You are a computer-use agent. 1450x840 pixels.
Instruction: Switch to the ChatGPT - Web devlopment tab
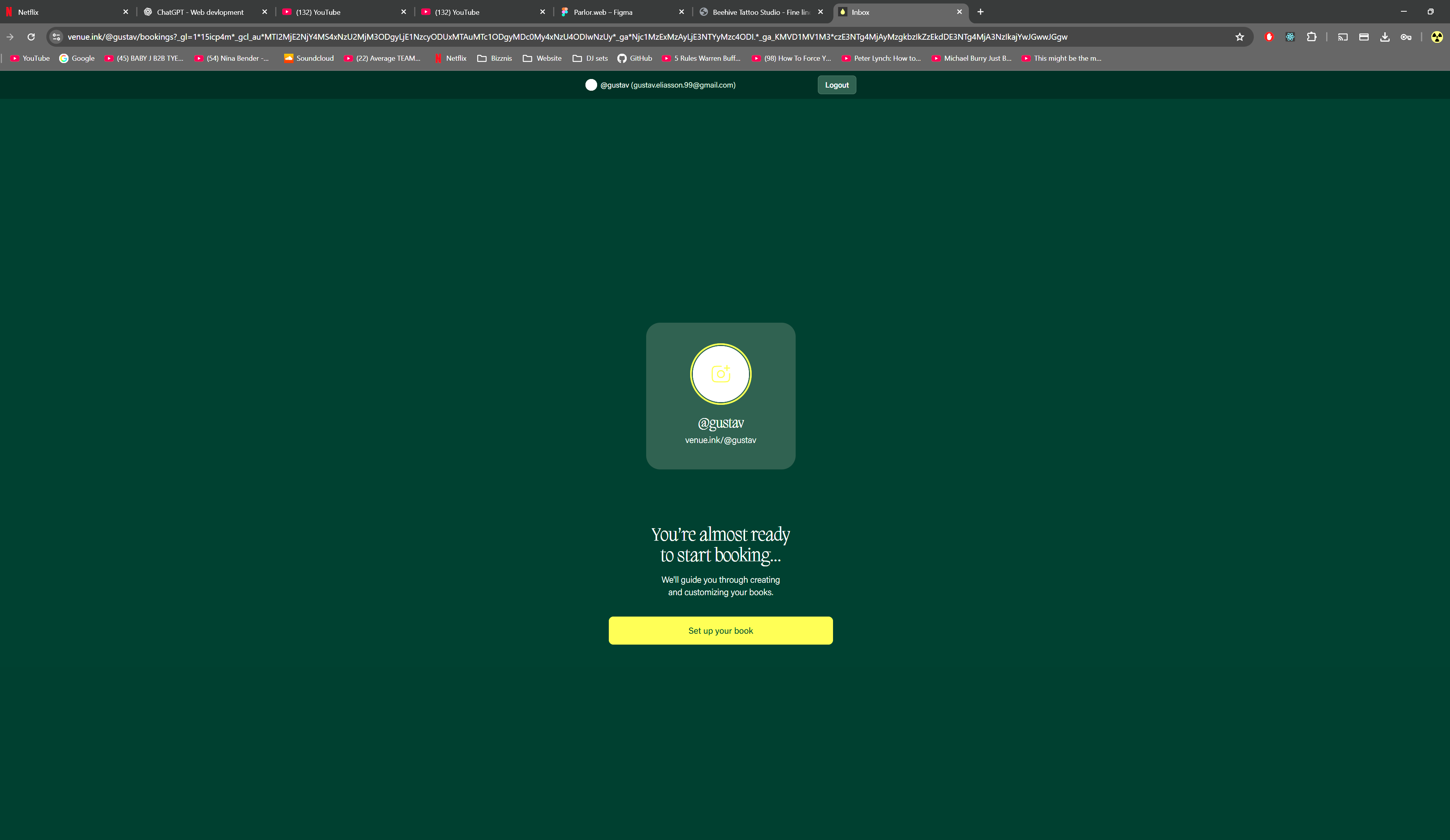(200, 12)
